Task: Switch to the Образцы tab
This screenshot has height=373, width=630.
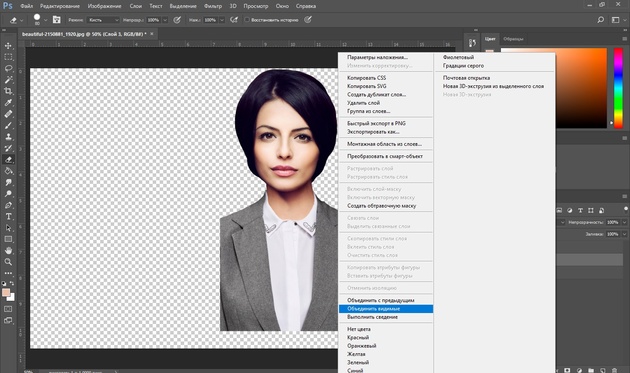Action: click(513, 39)
